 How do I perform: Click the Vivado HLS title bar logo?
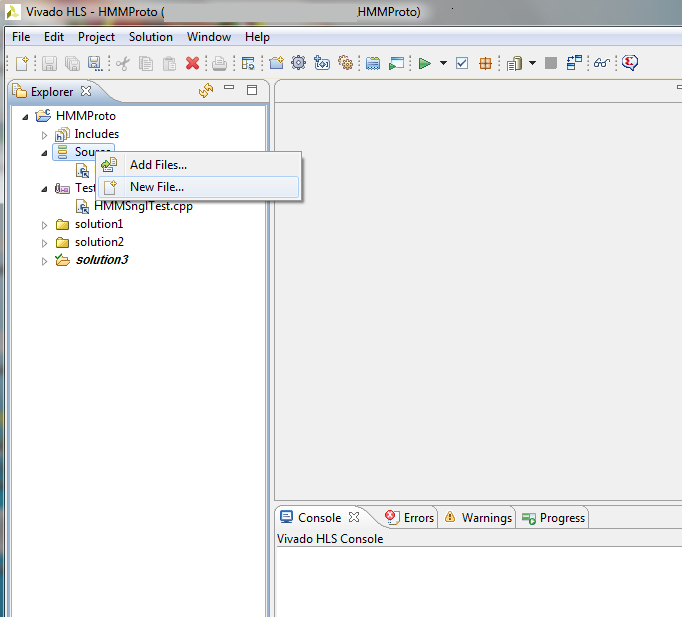click(x=13, y=12)
